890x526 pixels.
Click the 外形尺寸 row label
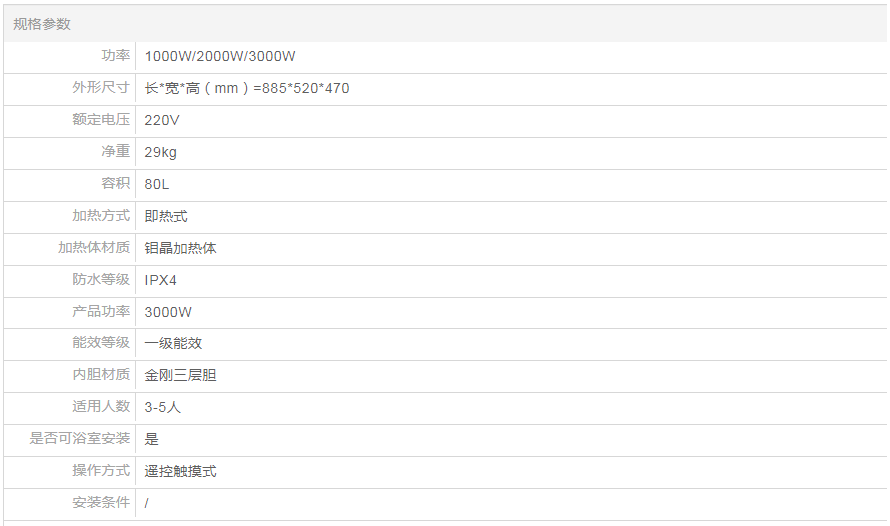(101, 88)
